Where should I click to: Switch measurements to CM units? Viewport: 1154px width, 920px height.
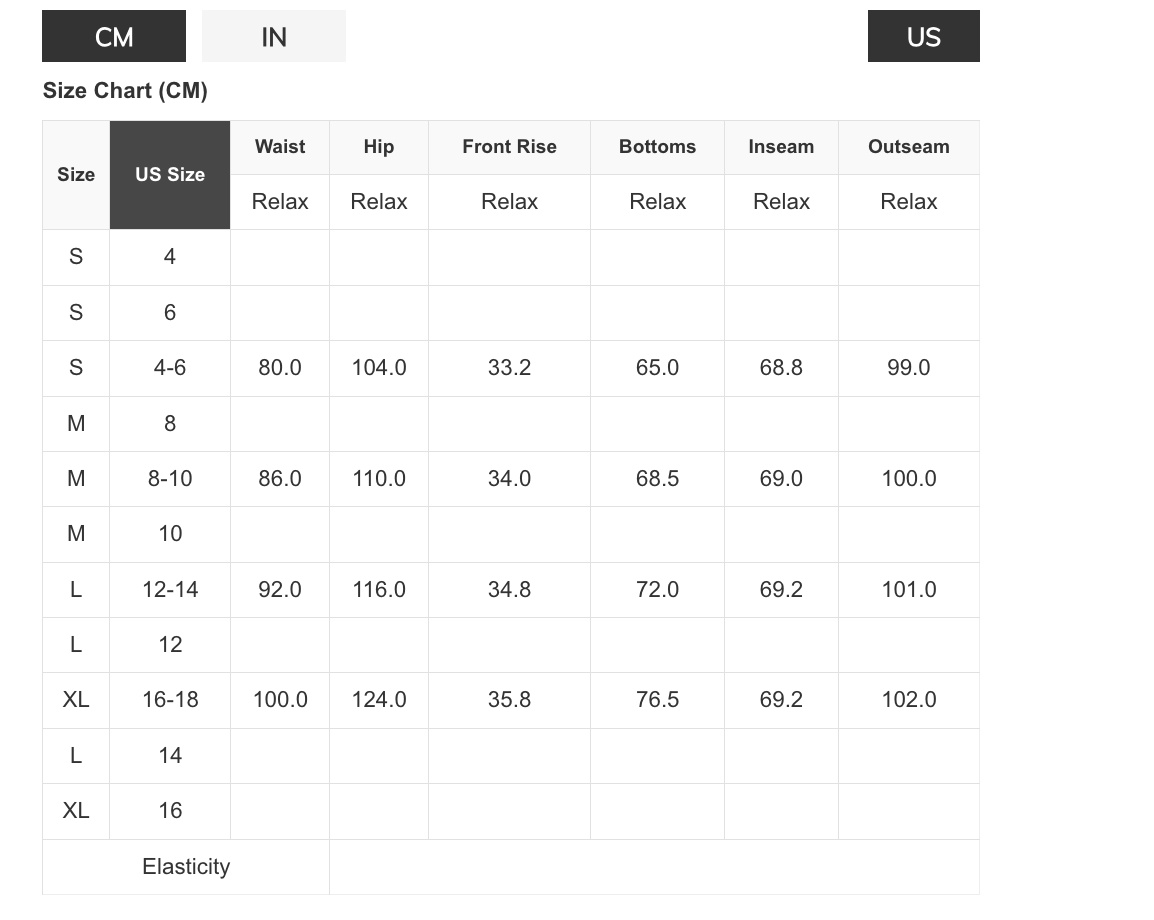114,37
